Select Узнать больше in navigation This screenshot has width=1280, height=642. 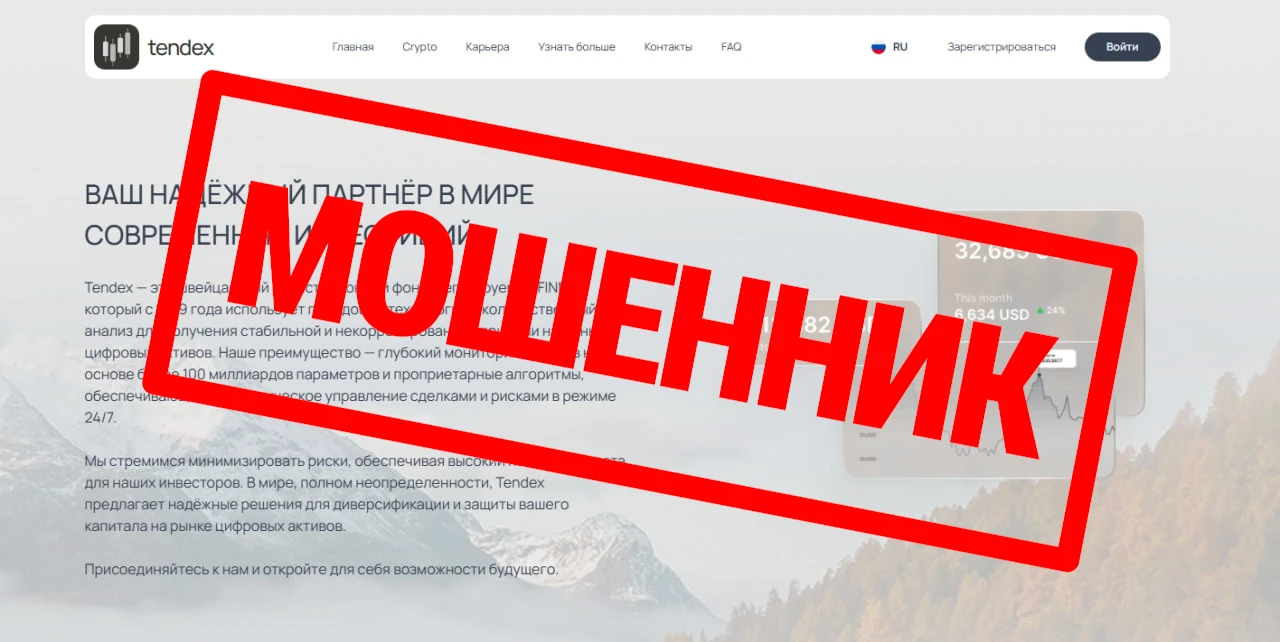tap(577, 47)
